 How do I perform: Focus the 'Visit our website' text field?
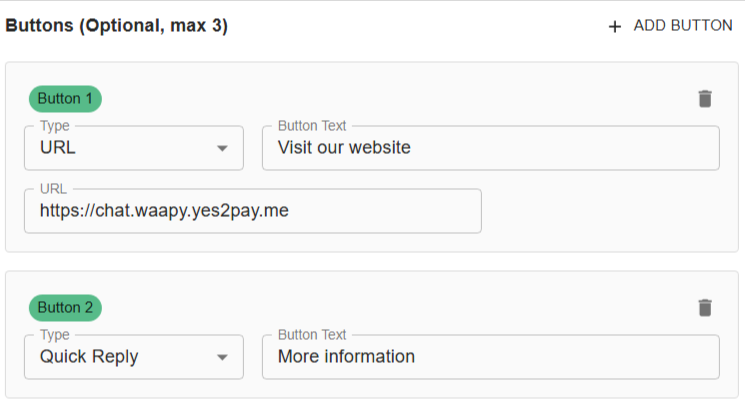click(x=490, y=148)
